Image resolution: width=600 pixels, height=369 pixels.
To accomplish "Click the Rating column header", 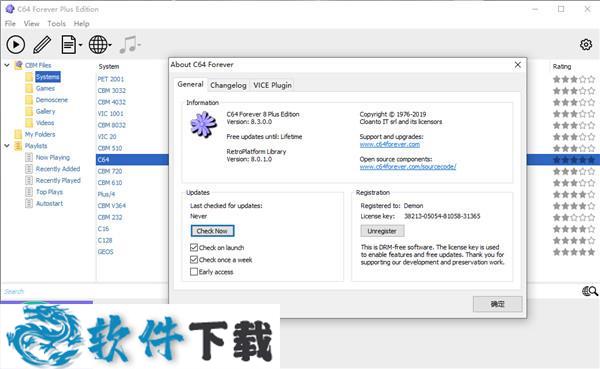I will click(562, 66).
